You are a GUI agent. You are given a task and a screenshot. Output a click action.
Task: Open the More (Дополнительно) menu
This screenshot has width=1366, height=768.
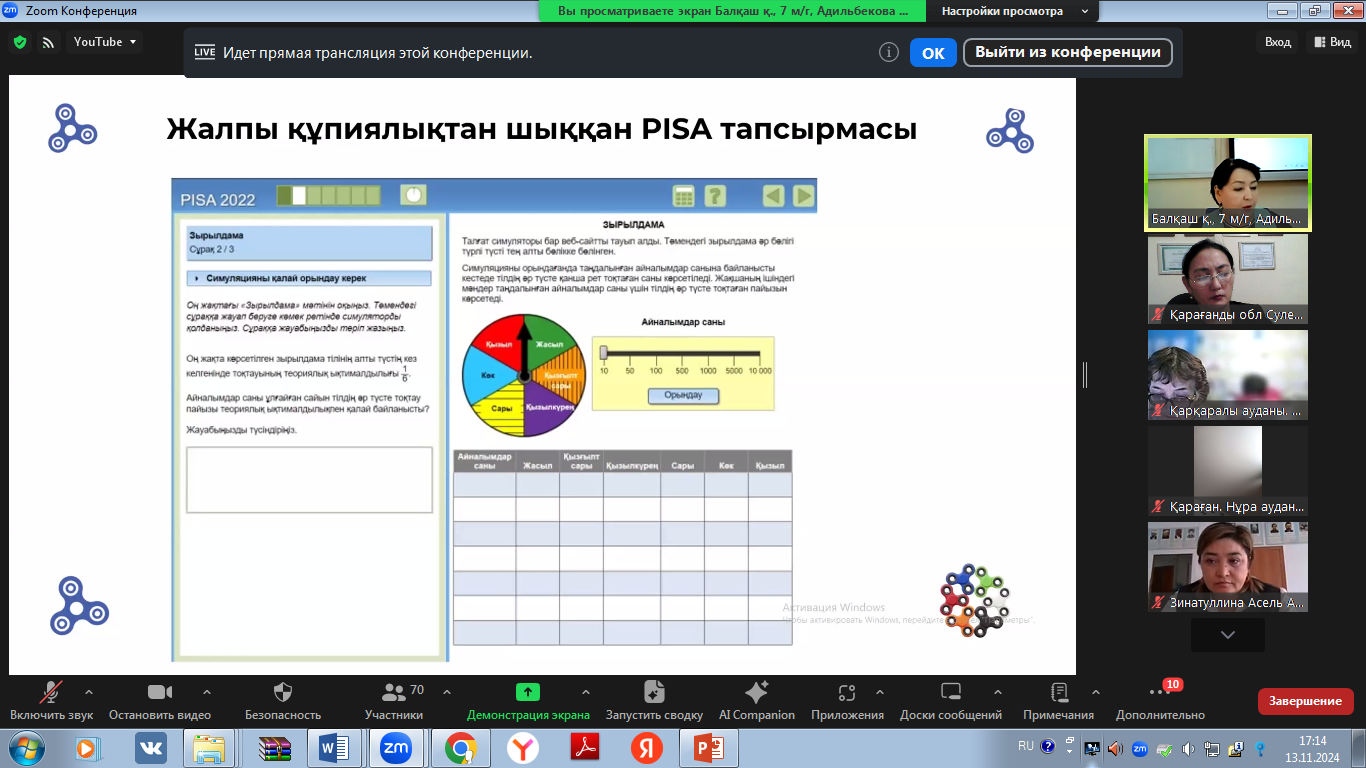1160,693
